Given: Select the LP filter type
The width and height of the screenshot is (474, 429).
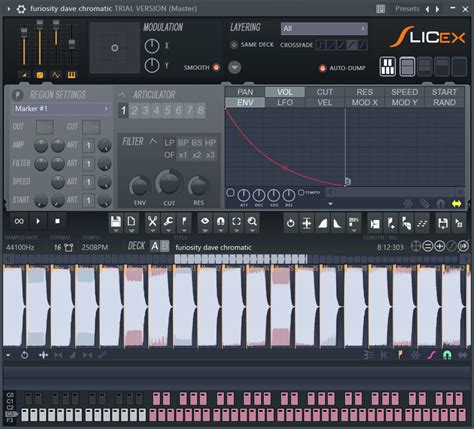Looking at the screenshot, I should click(x=169, y=143).
